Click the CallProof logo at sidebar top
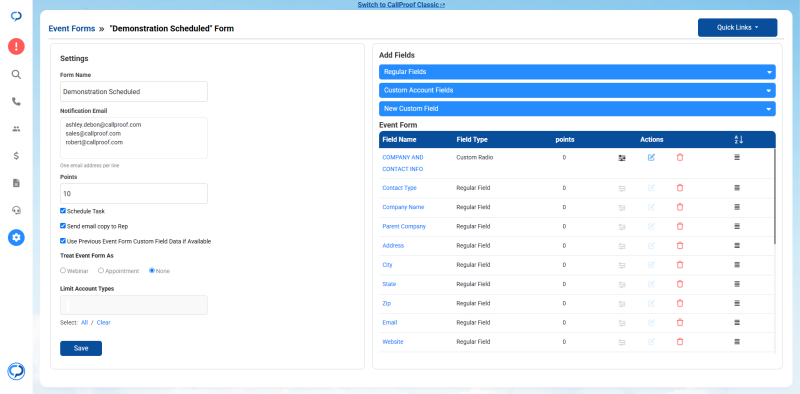This screenshot has height=394, width=800. [16, 16]
